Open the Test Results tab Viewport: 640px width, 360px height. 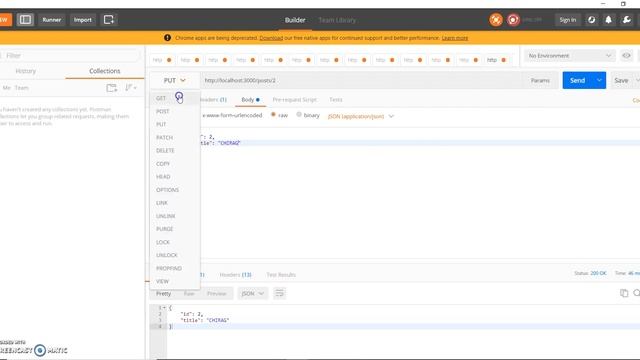[x=281, y=275]
